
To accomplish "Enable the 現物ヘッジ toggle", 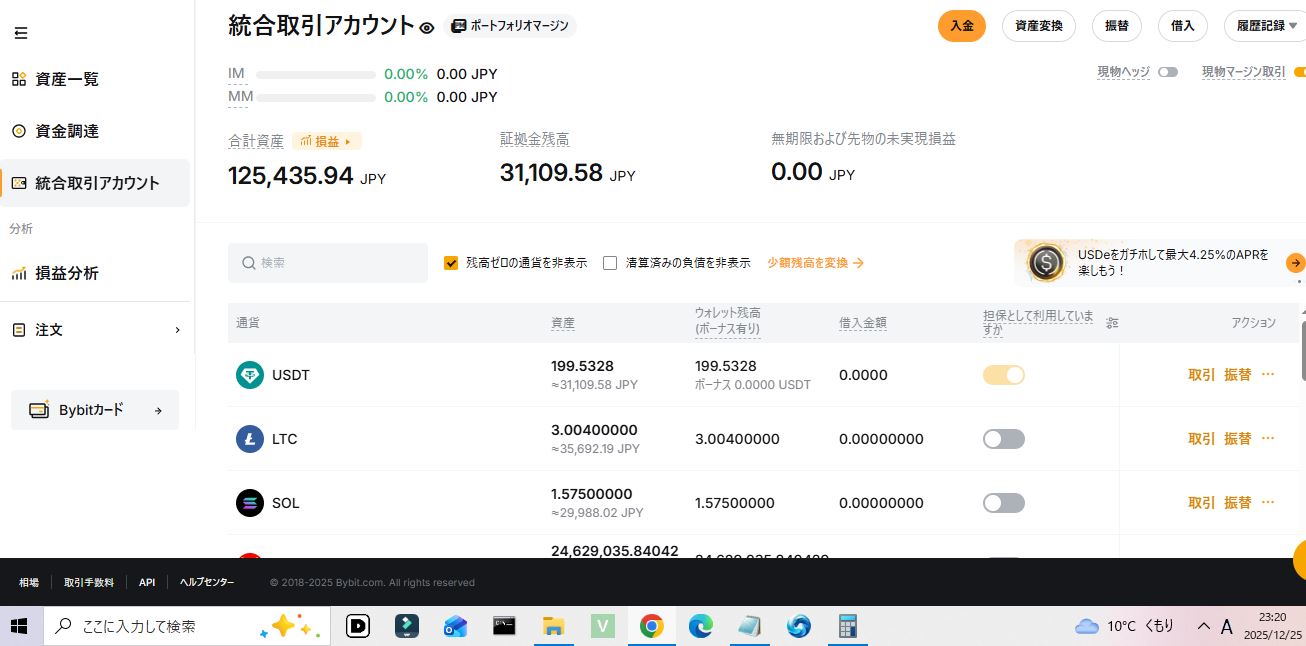I will pyautogui.click(x=1167, y=72).
